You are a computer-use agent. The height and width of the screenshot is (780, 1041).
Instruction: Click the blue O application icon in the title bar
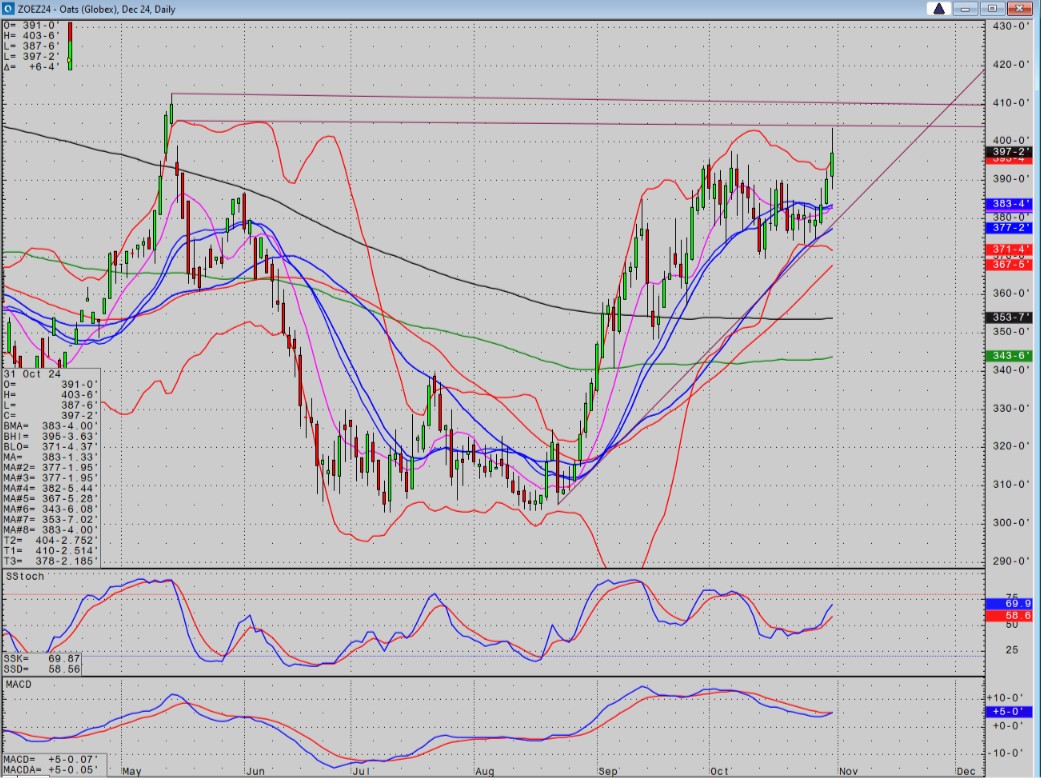pyautogui.click(x=10, y=8)
